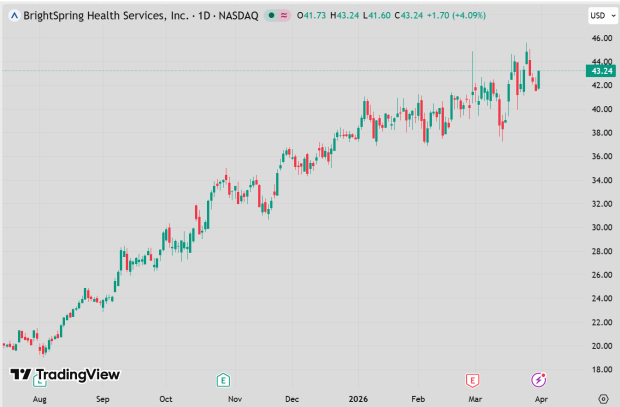Open the red March earnings marker
The image size is (620, 407).
pyautogui.click(x=473, y=379)
